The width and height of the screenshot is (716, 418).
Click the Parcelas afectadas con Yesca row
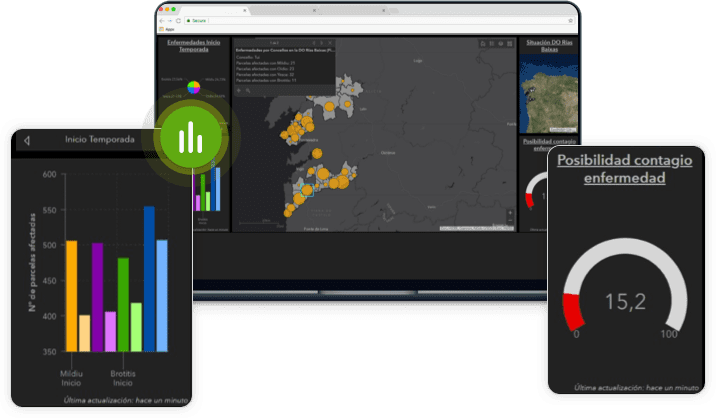[265, 74]
